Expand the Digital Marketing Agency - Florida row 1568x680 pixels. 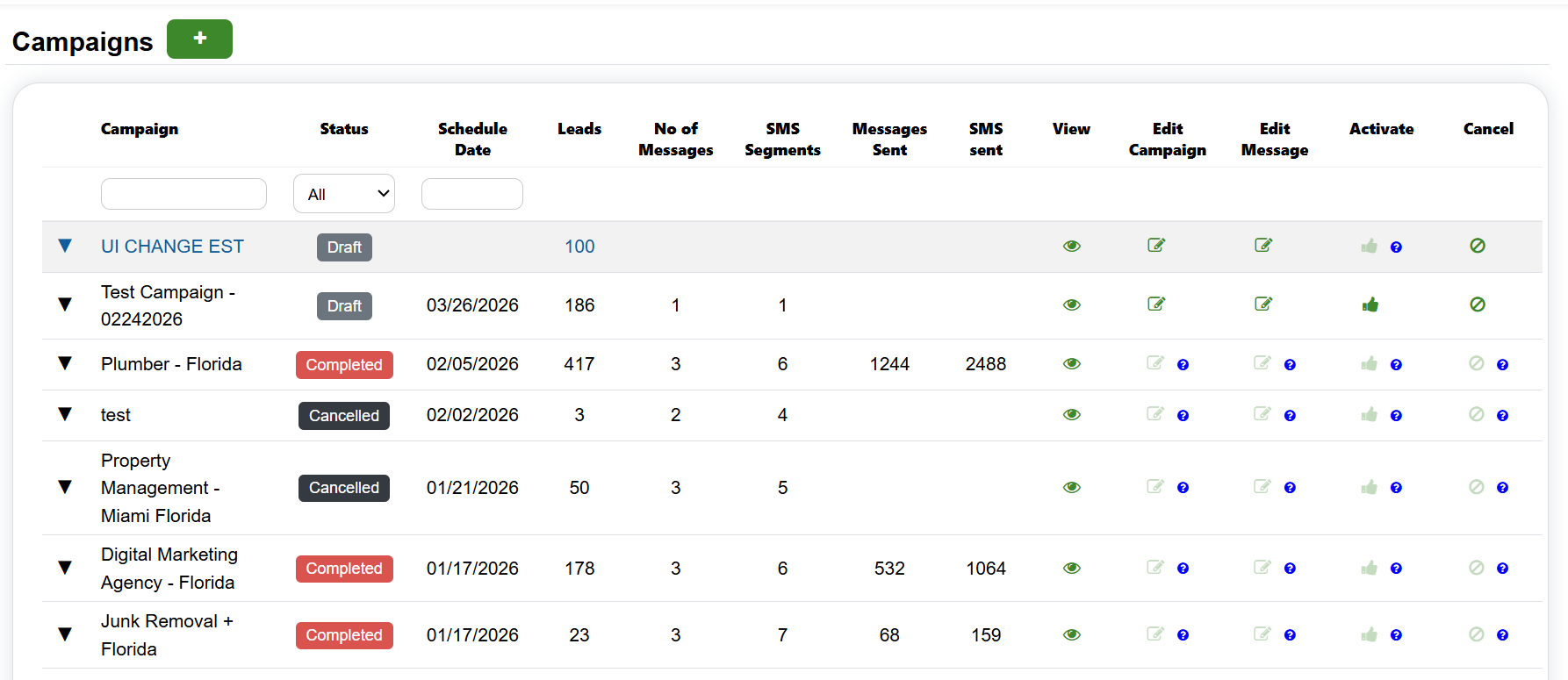tap(65, 568)
